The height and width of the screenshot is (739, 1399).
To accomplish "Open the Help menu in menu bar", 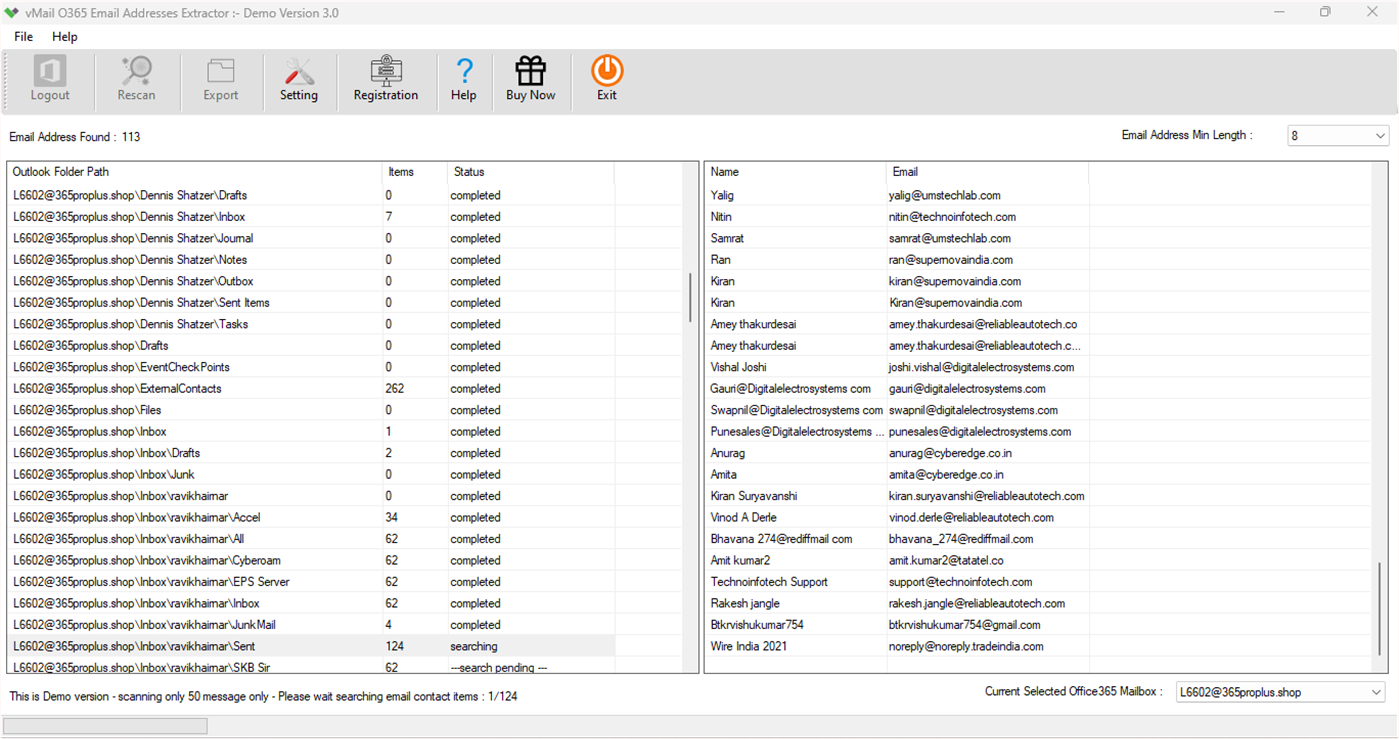I will [x=65, y=37].
